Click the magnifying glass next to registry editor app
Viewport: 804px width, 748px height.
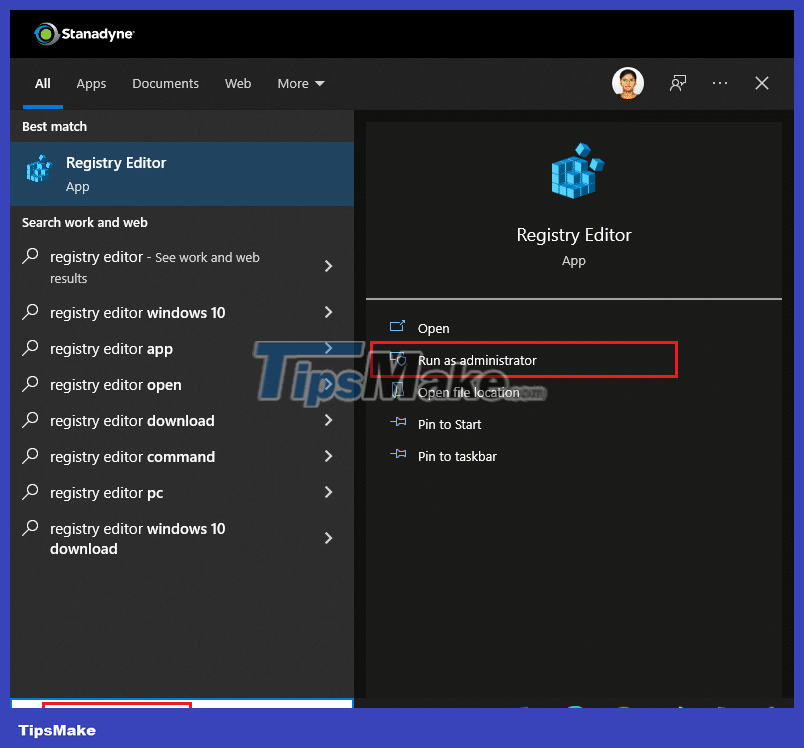pyautogui.click(x=29, y=349)
